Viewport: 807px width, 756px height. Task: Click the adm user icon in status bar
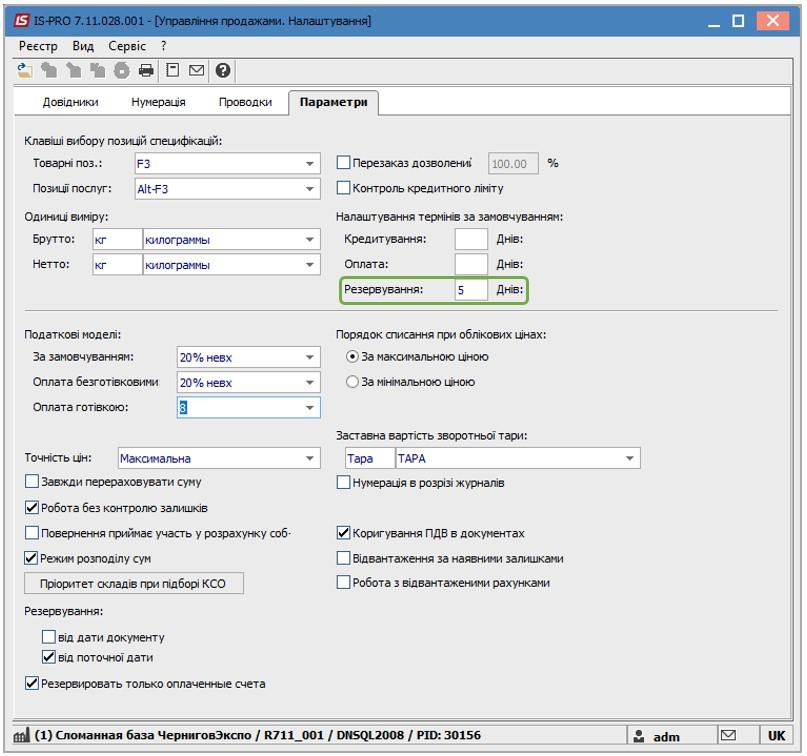[x=639, y=736]
